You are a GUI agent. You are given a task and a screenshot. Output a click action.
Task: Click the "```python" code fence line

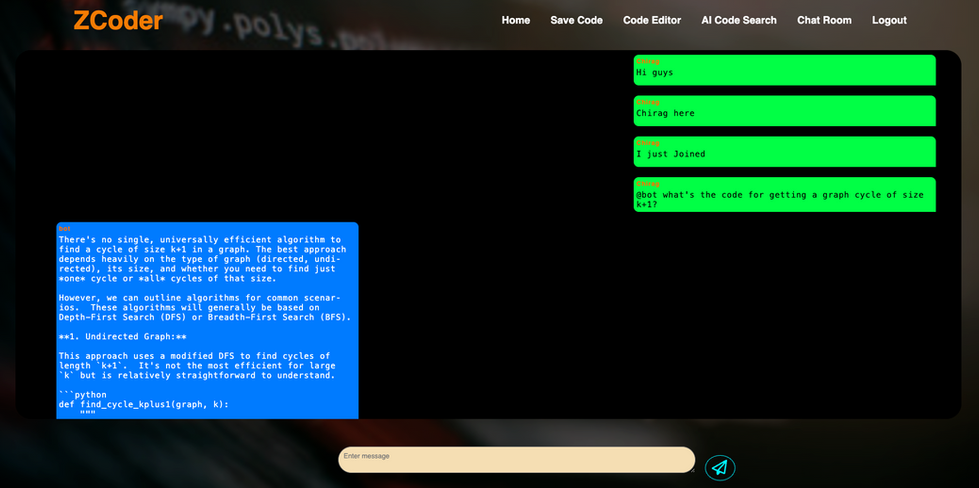pos(82,395)
